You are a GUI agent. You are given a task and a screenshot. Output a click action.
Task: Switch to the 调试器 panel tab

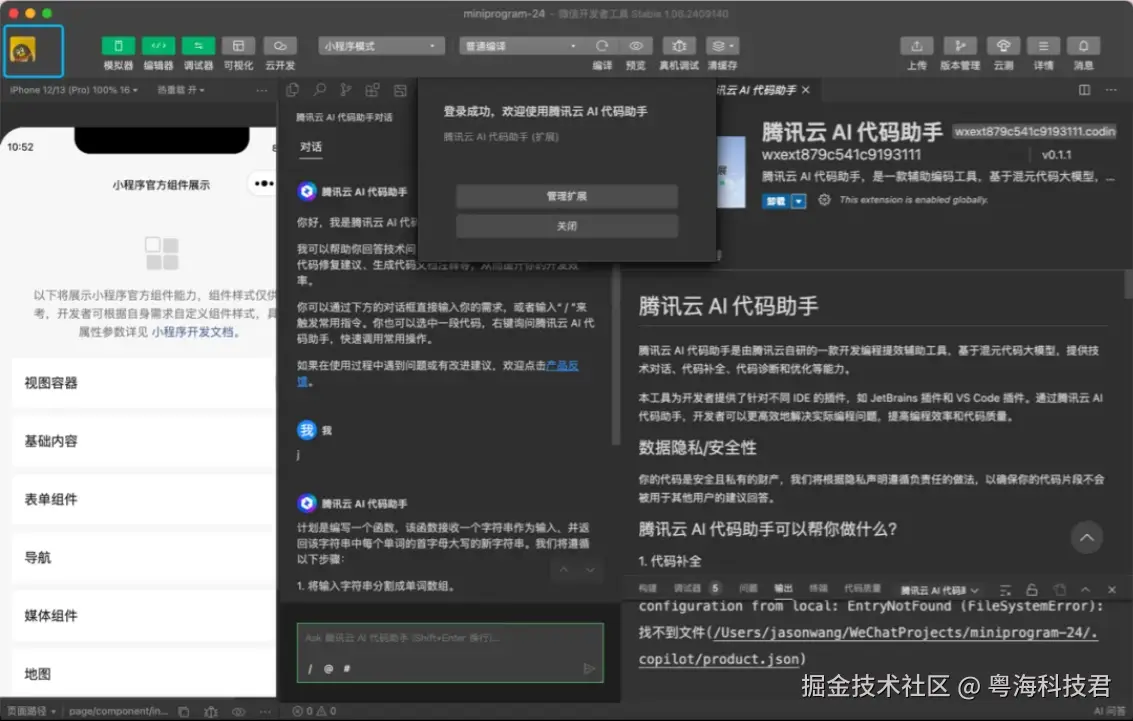click(x=687, y=589)
